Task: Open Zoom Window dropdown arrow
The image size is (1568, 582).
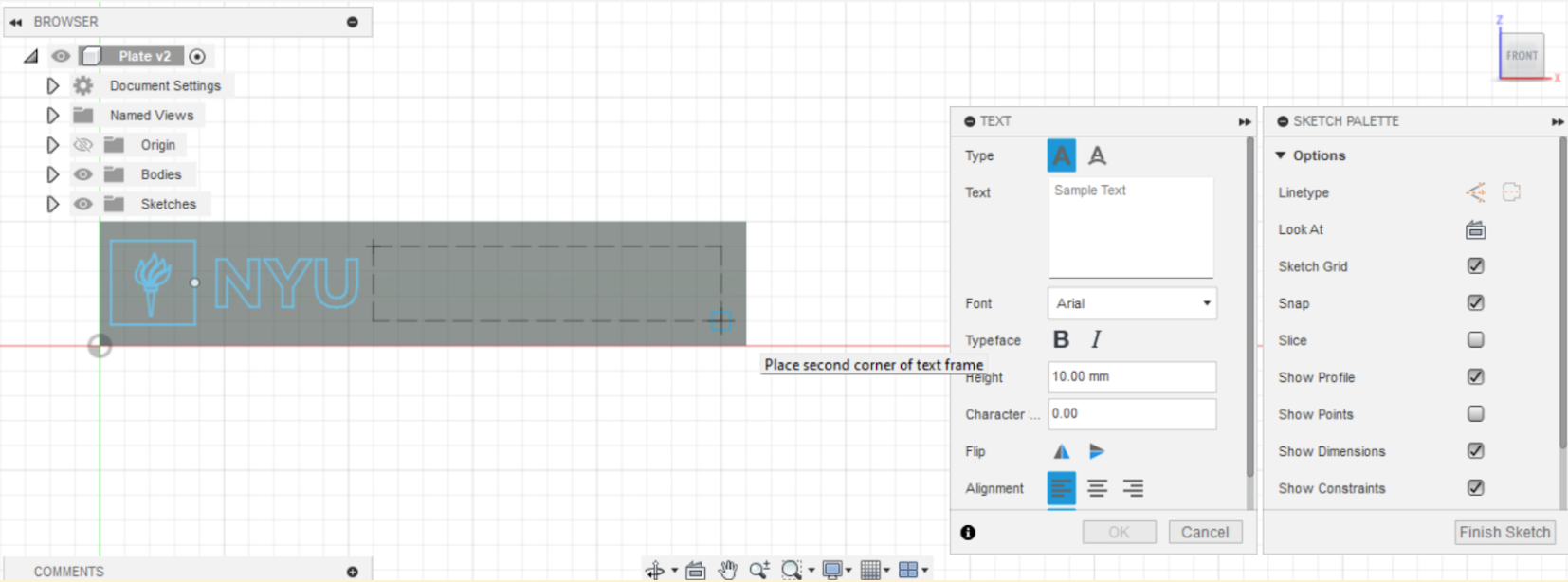Action: (811, 571)
